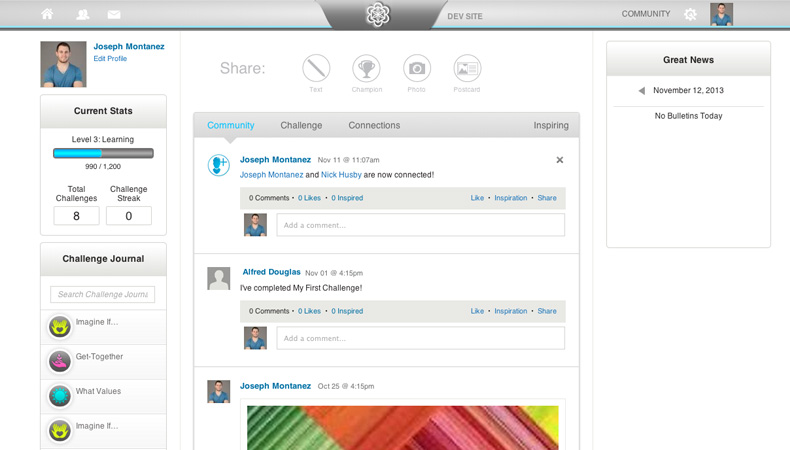Open the connections people icon in top bar
Image resolution: width=790 pixels, height=450 pixels.
83,15
